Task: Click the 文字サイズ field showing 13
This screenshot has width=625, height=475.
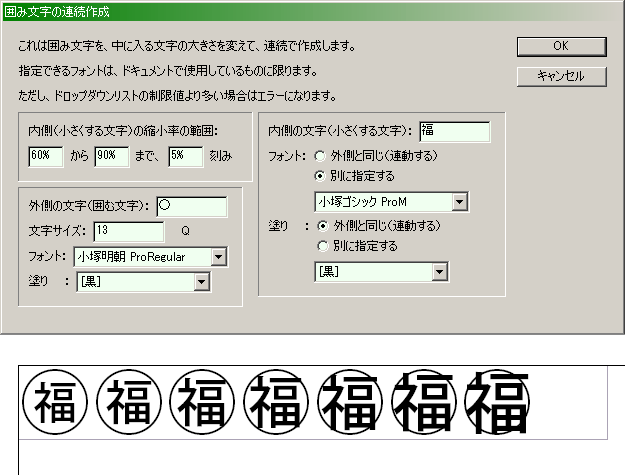Action: tap(129, 232)
